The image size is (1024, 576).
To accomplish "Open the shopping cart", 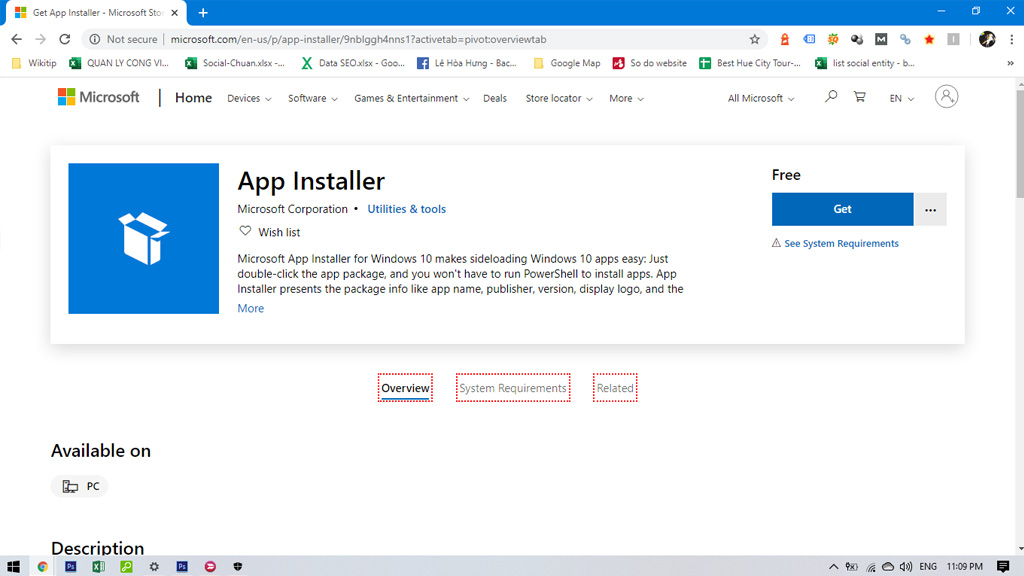I will click(859, 97).
